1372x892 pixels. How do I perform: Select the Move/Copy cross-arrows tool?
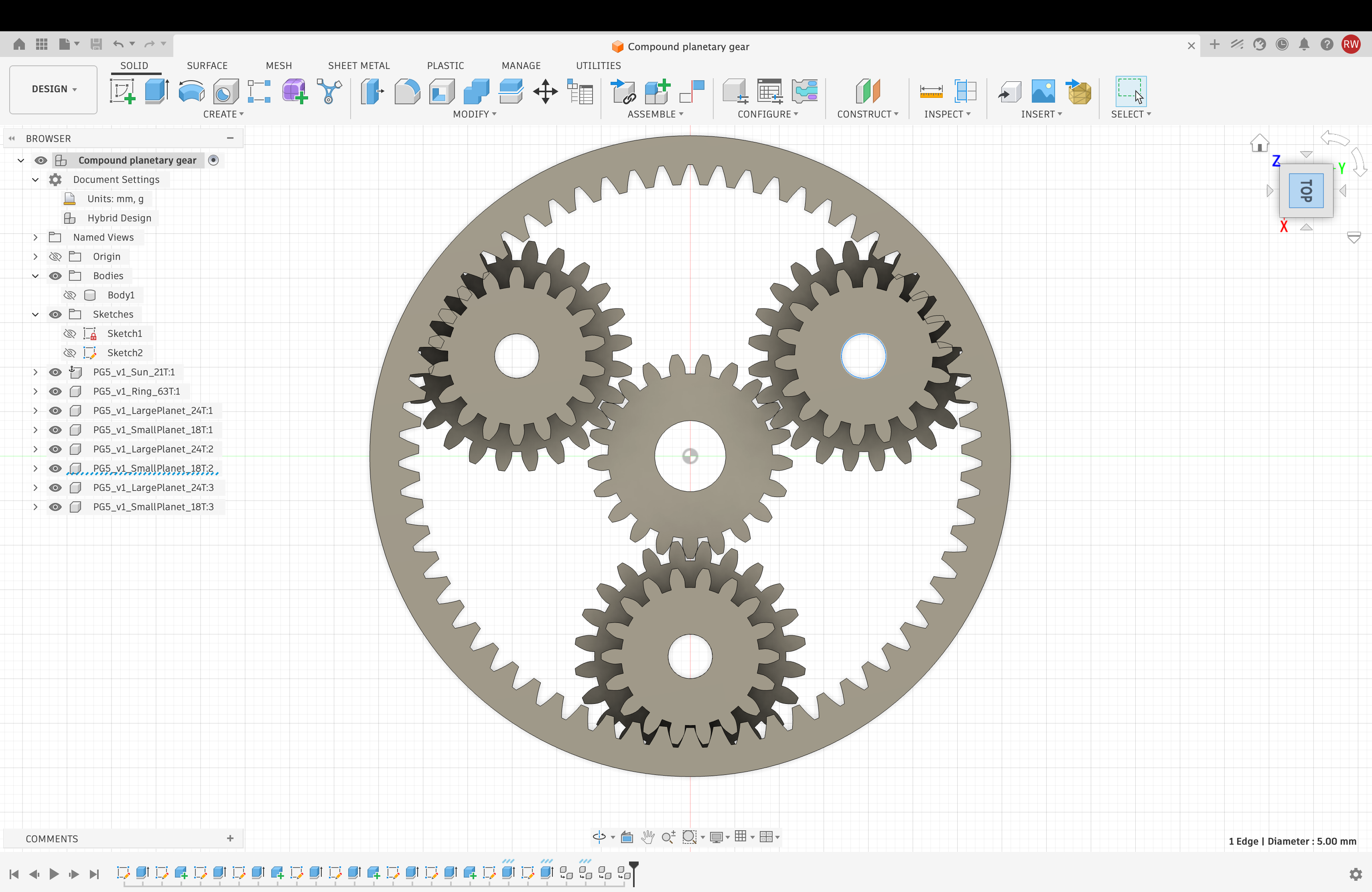point(545,91)
